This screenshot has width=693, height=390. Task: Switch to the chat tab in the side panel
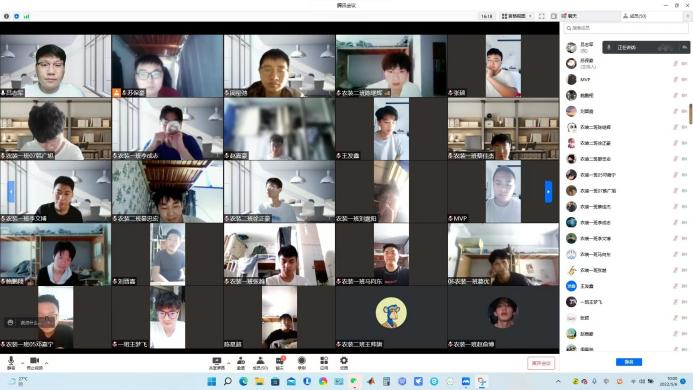[x=589, y=16]
